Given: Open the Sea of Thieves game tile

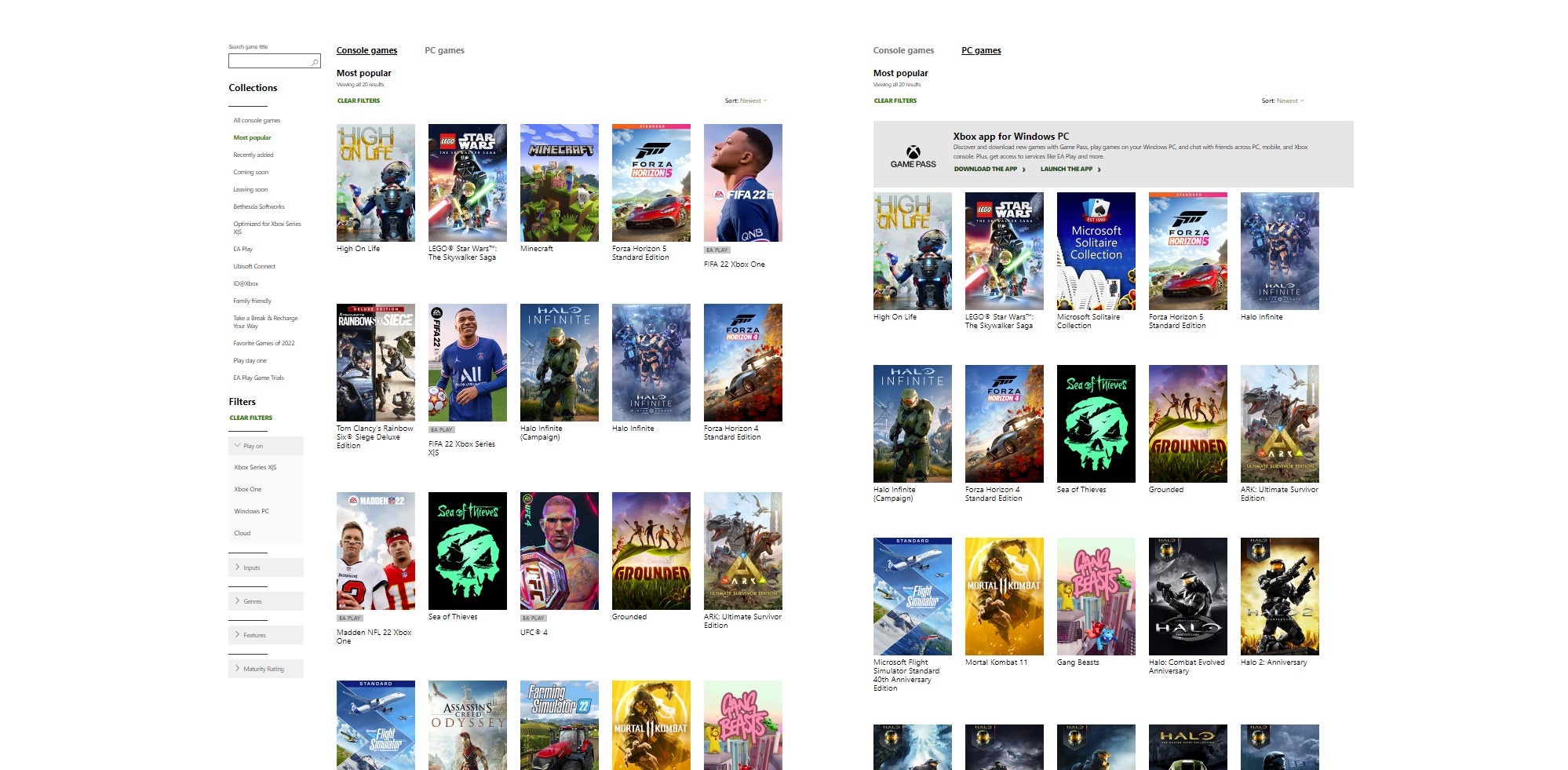Looking at the screenshot, I should coord(467,549).
